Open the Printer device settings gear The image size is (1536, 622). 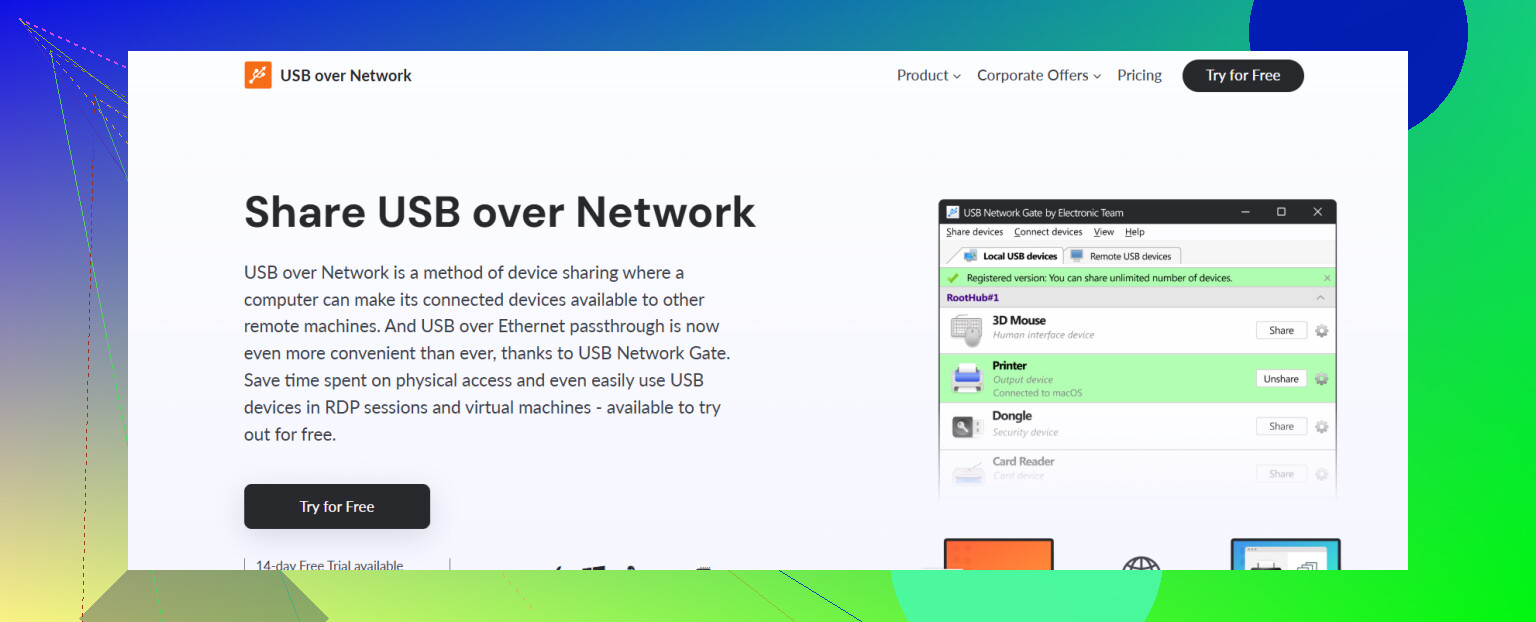tap(1321, 379)
